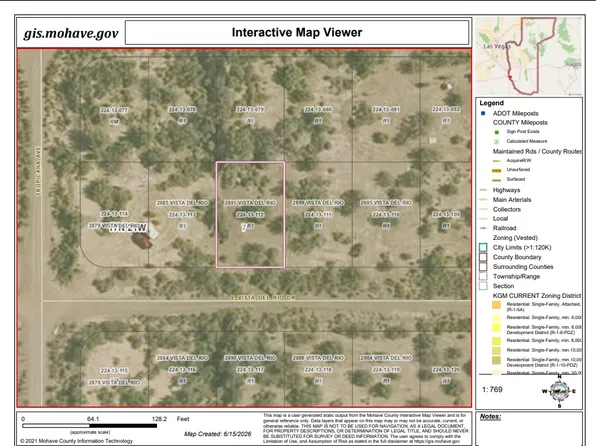Click the Mohave County overview map thumbnail

coord(529,56)
